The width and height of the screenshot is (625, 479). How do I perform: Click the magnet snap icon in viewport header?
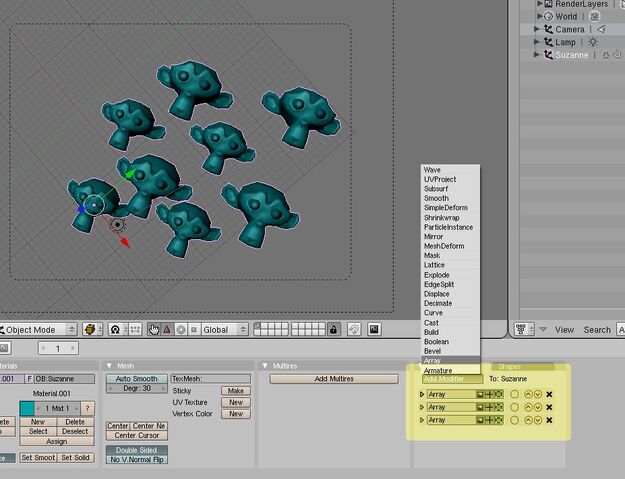(354, 329)
